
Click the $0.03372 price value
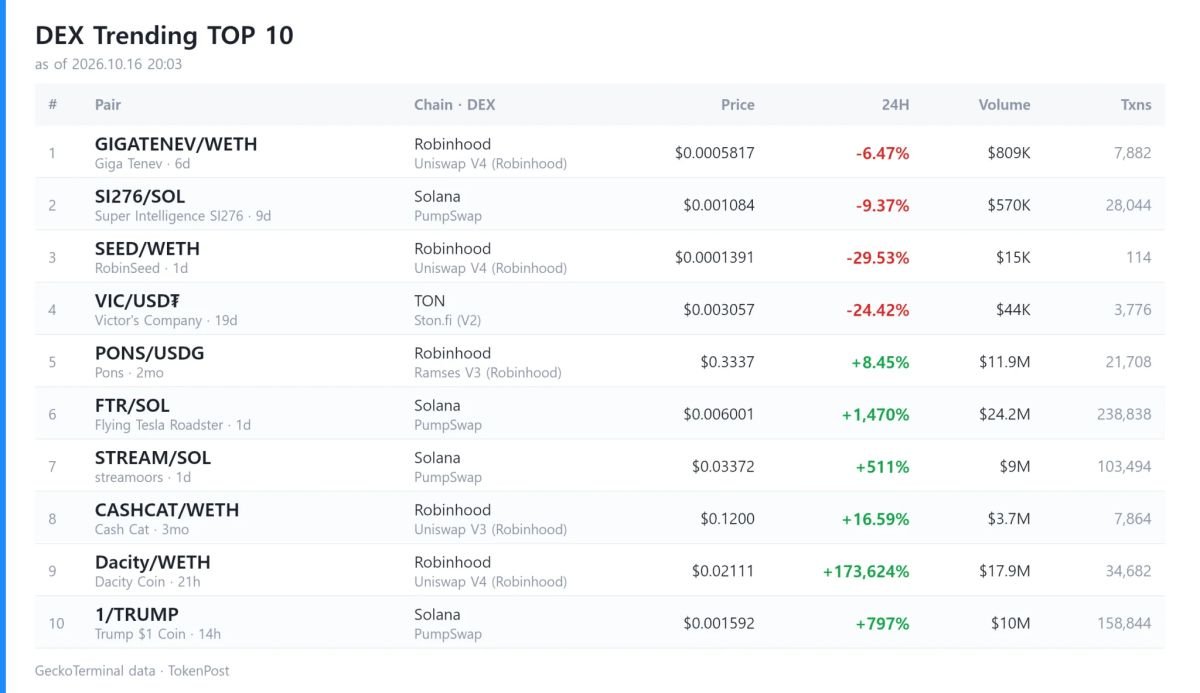pos(723,466)
